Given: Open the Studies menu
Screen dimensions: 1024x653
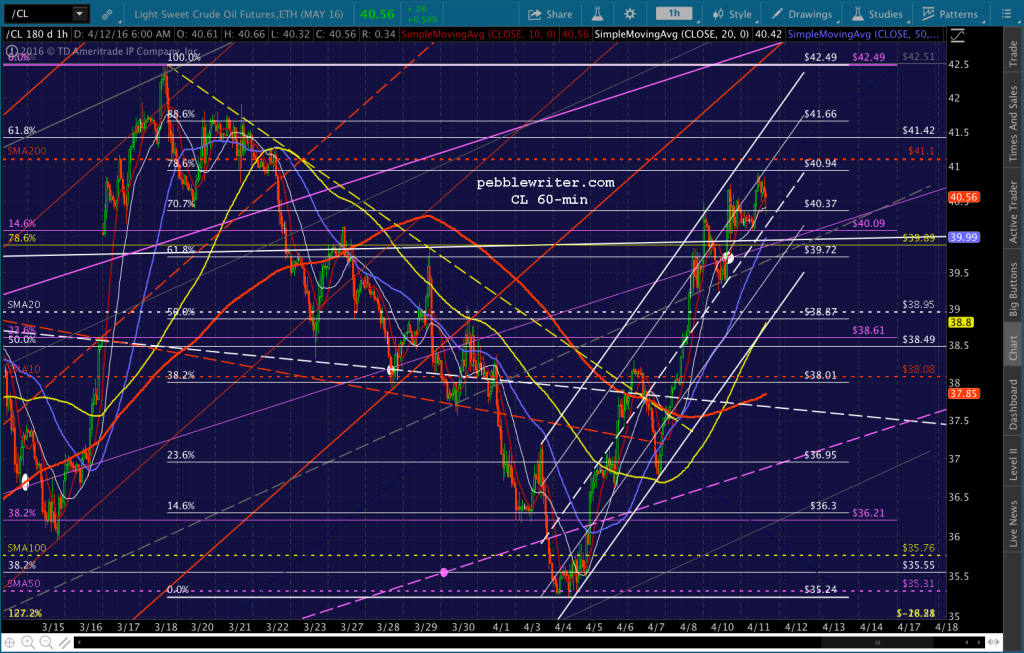Looking at the screenshot, I should pyautogui.click(x=878, y=14).
